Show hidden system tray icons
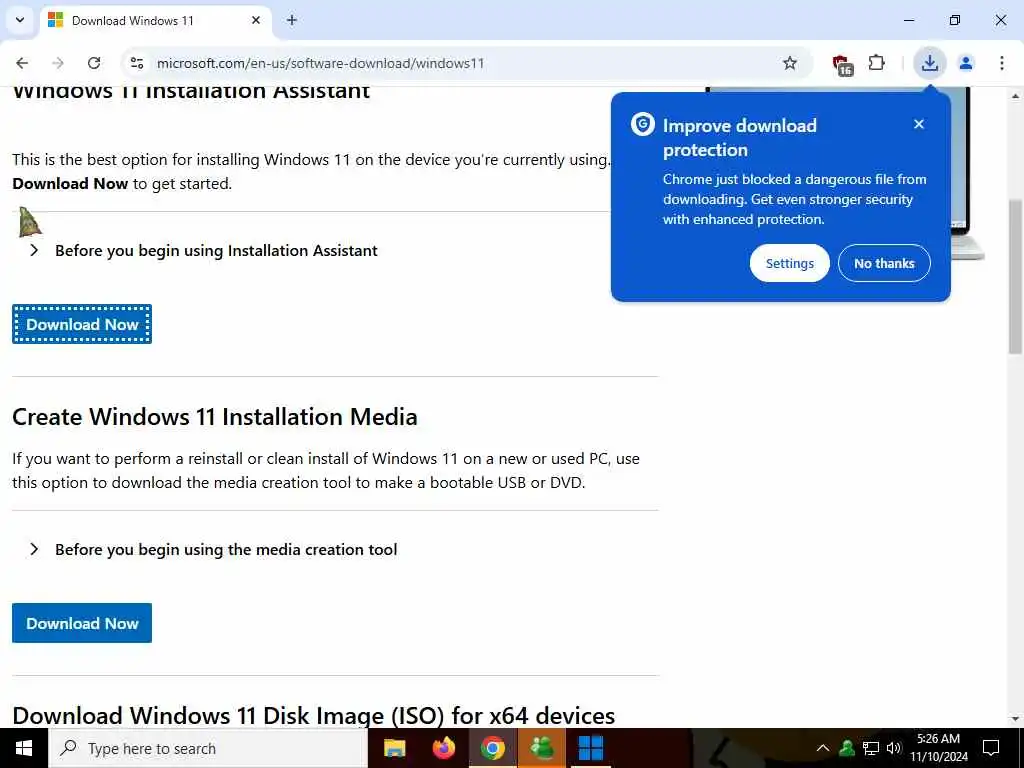 point(823,748)
